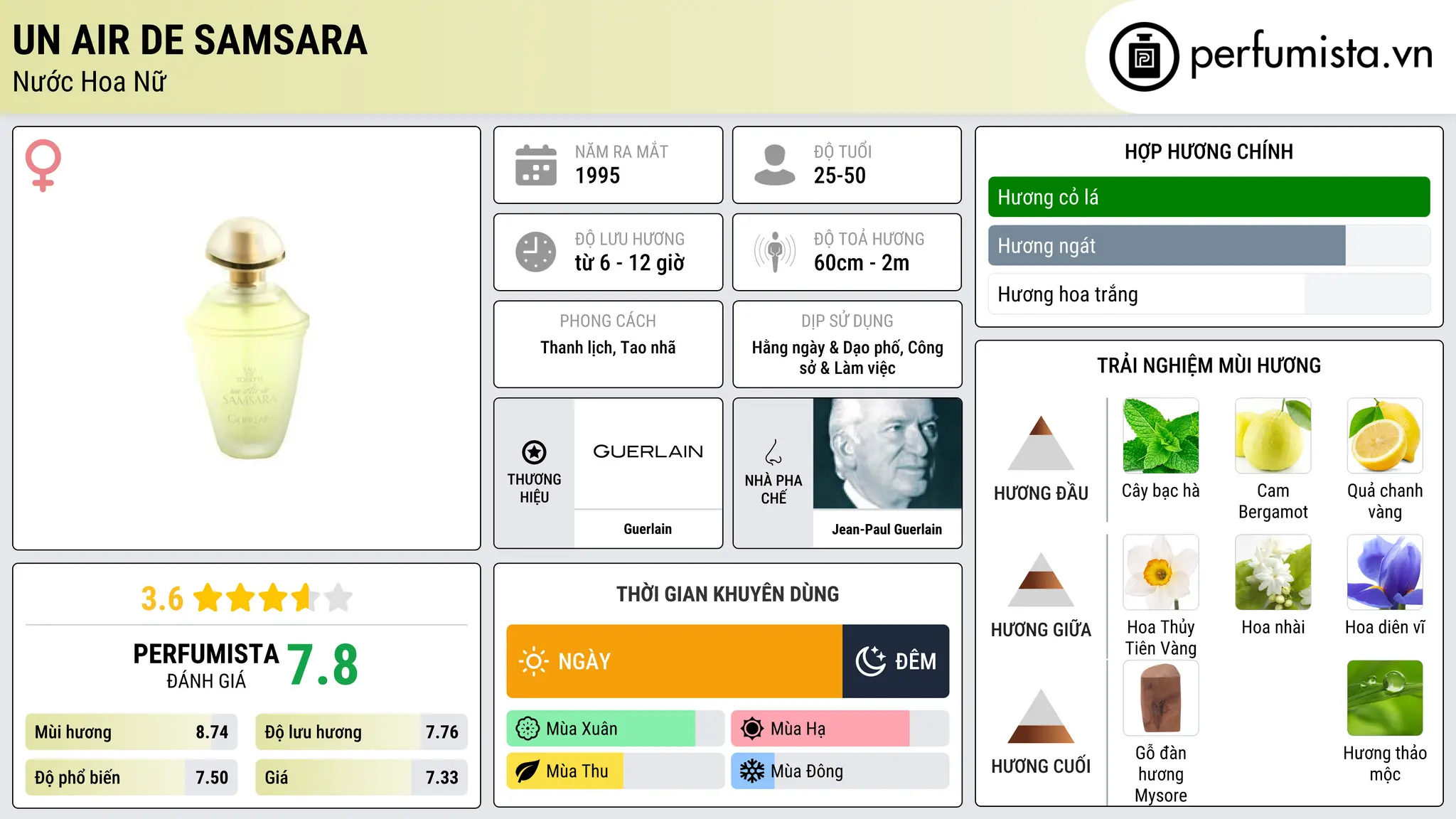Click the snowflake icon for Mùa Đông
Screen dimensions: 1456x819
click(752, 771)
